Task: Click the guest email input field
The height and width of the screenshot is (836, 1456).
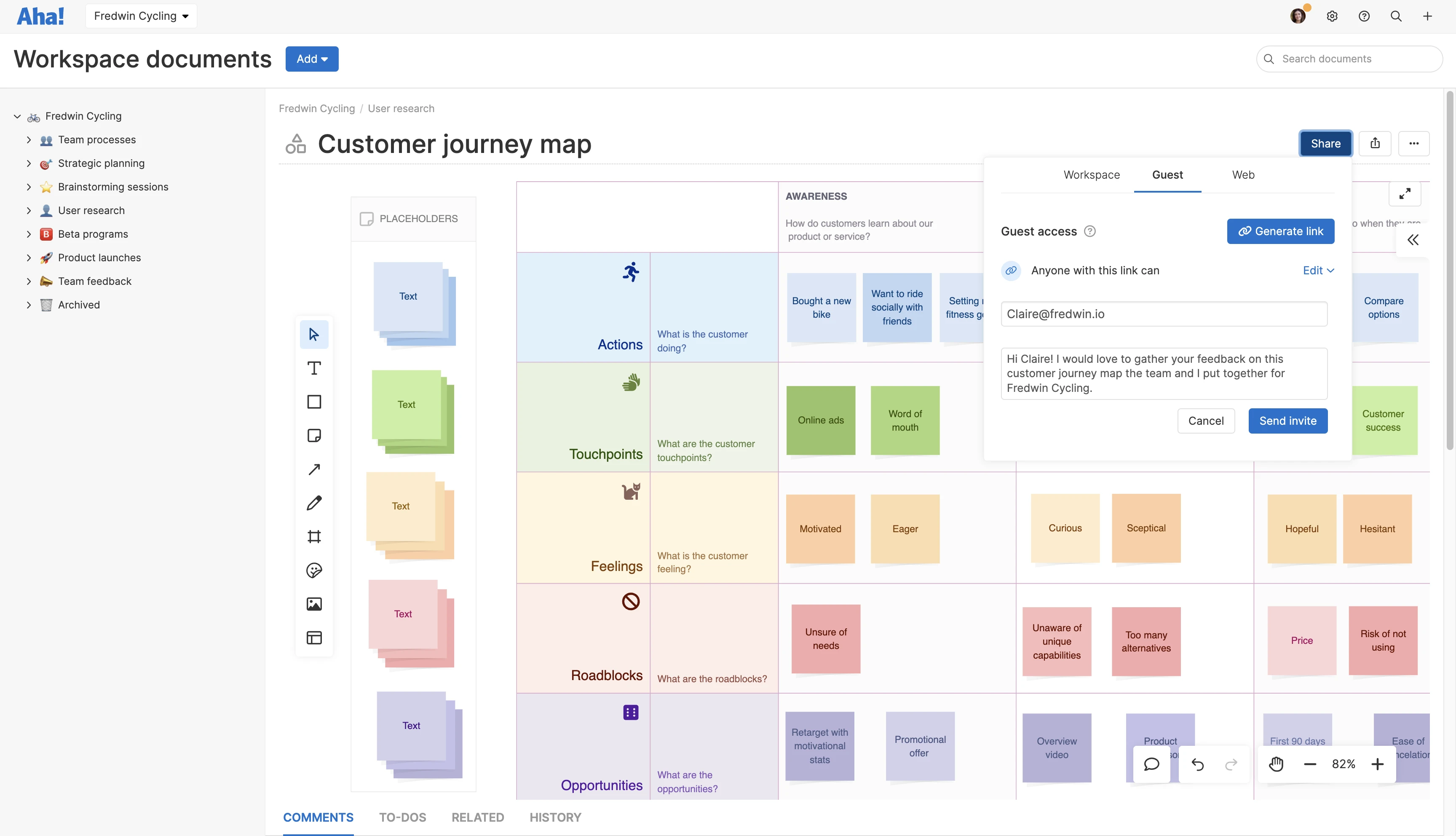Action: tap(1163, 314)
